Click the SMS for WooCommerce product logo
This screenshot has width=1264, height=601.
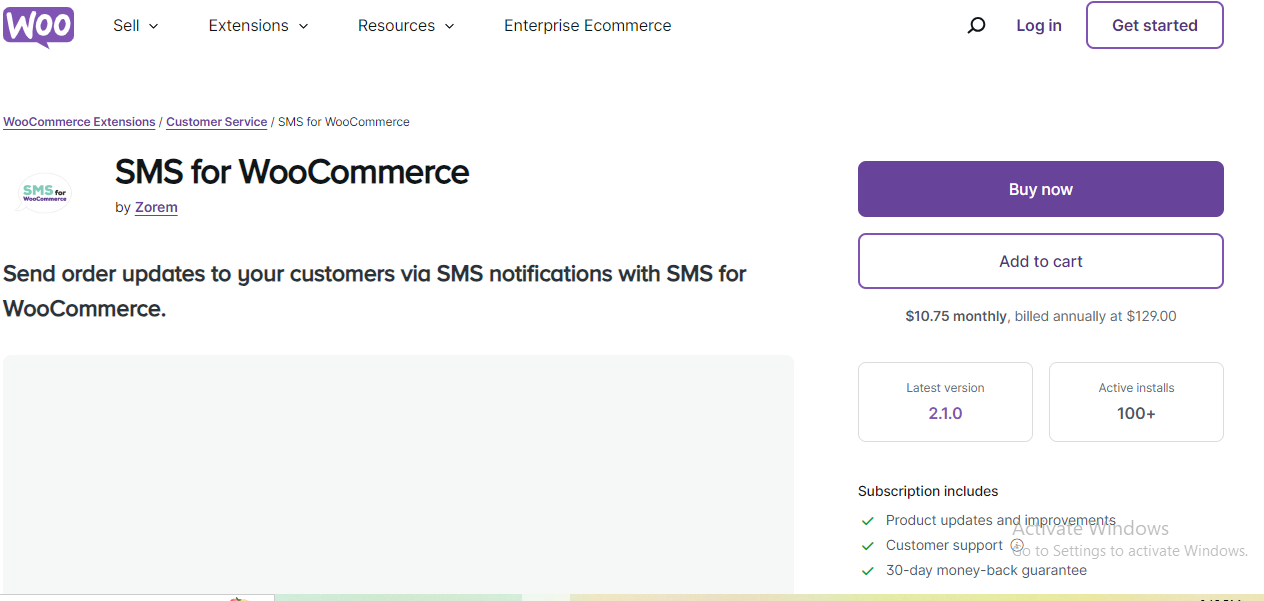[x=46, y=191]
